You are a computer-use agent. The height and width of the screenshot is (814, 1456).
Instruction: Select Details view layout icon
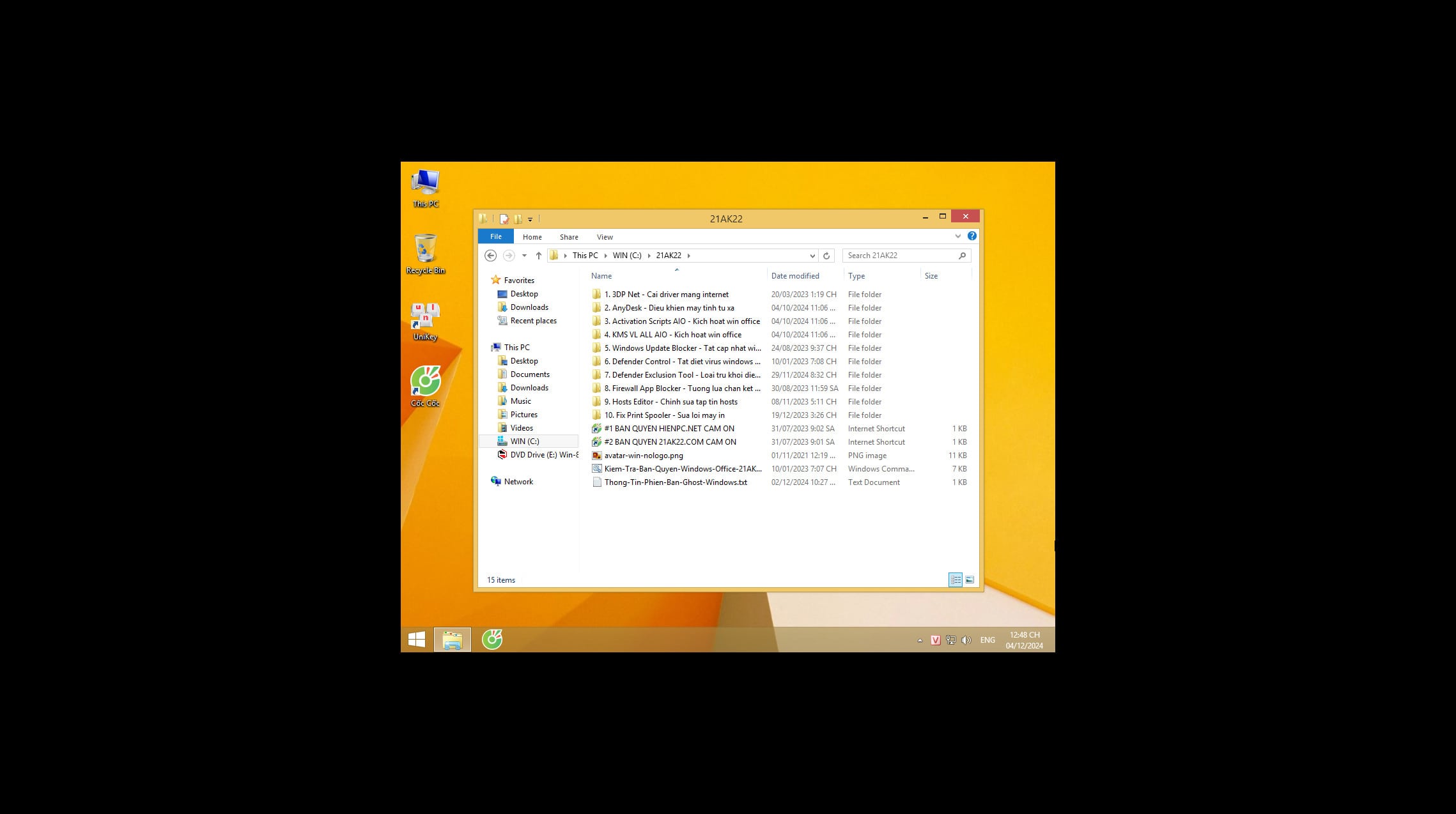pos(955,580)
